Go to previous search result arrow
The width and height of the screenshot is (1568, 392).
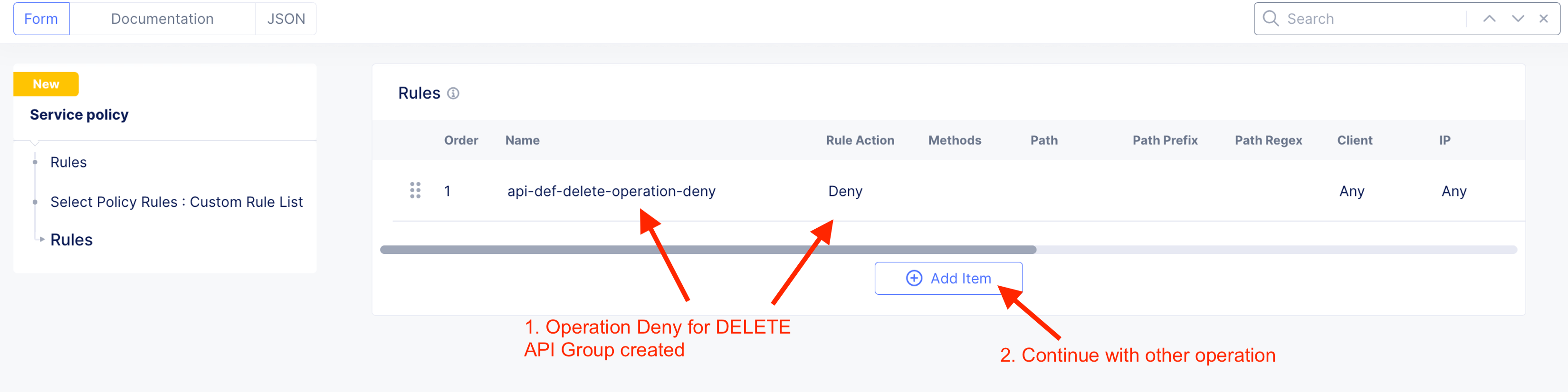tap(1489, 19)
